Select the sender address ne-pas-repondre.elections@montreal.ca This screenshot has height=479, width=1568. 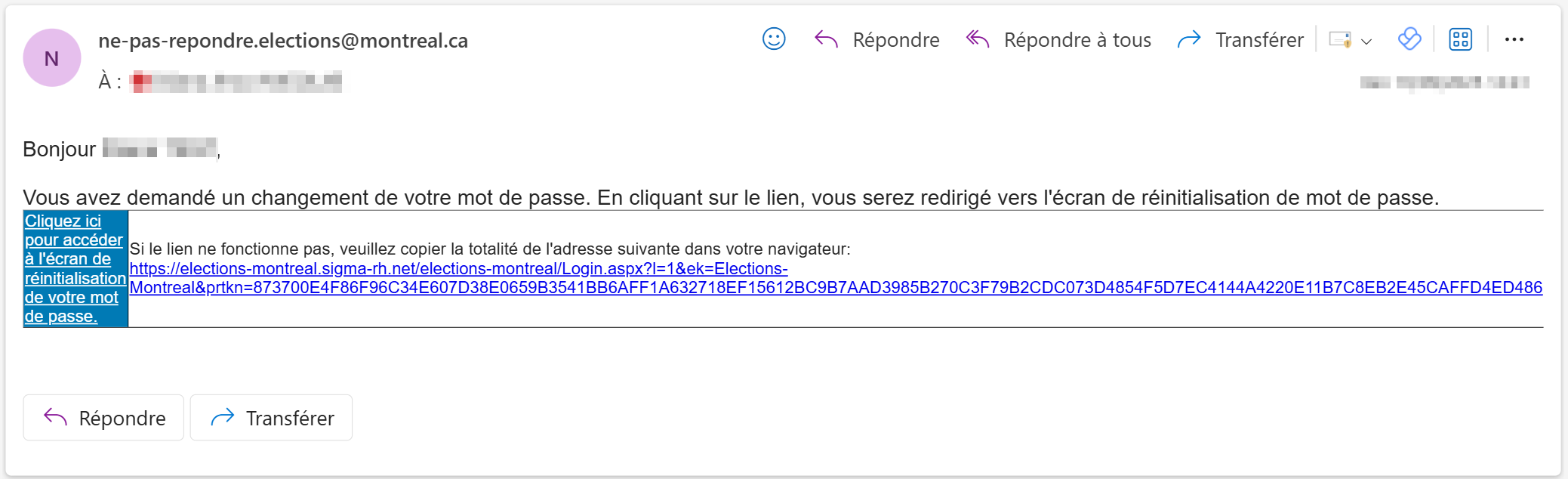coord(283,41)
